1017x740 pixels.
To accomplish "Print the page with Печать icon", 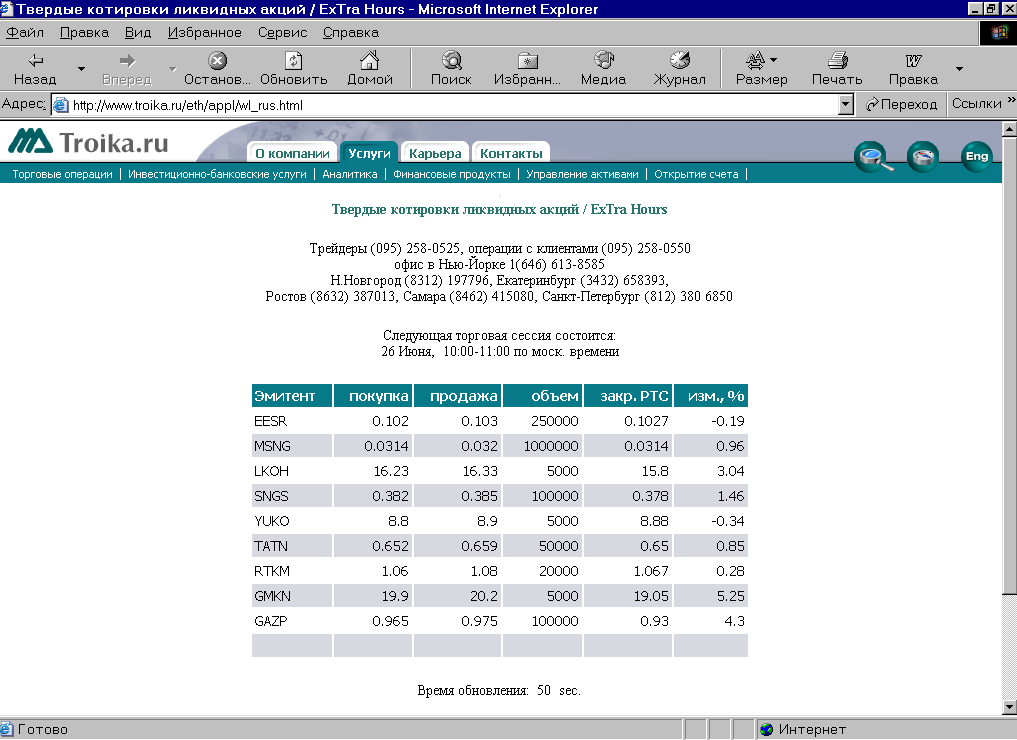I will [x=837, y=60].
